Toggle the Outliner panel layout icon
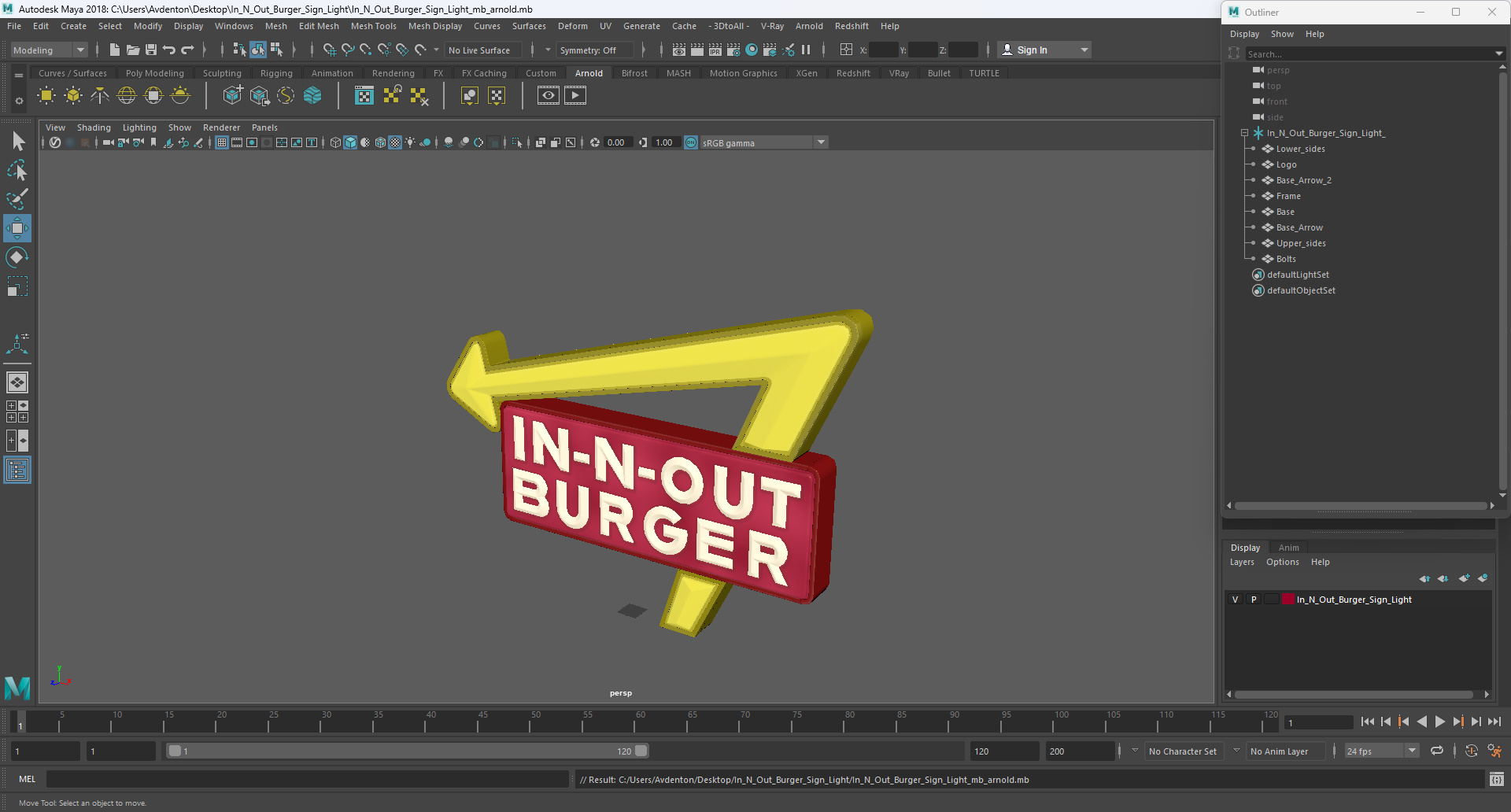The image size is (1511, 812). tap(17, 471)
